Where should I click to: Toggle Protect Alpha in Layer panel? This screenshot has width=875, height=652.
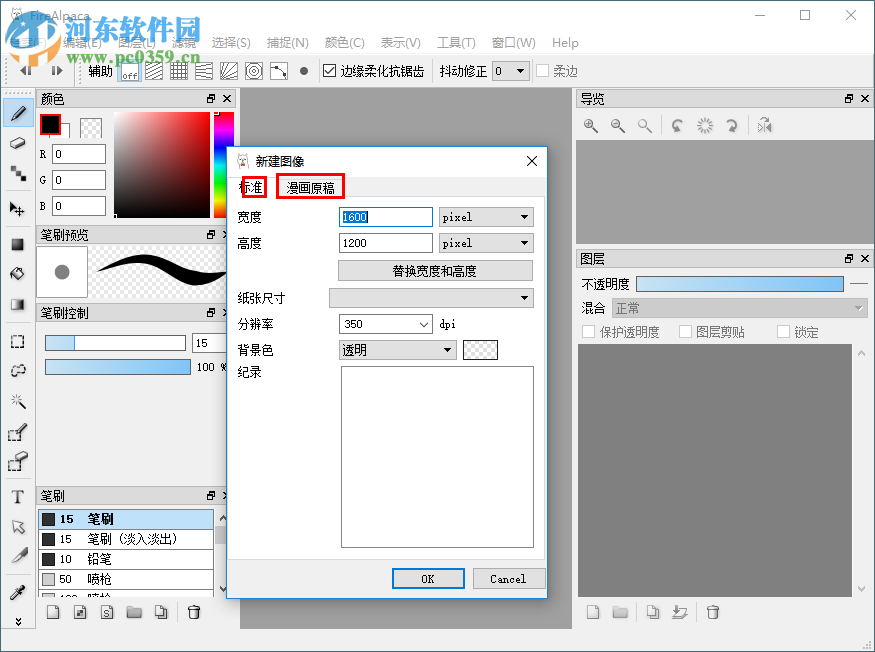[588, 331]
